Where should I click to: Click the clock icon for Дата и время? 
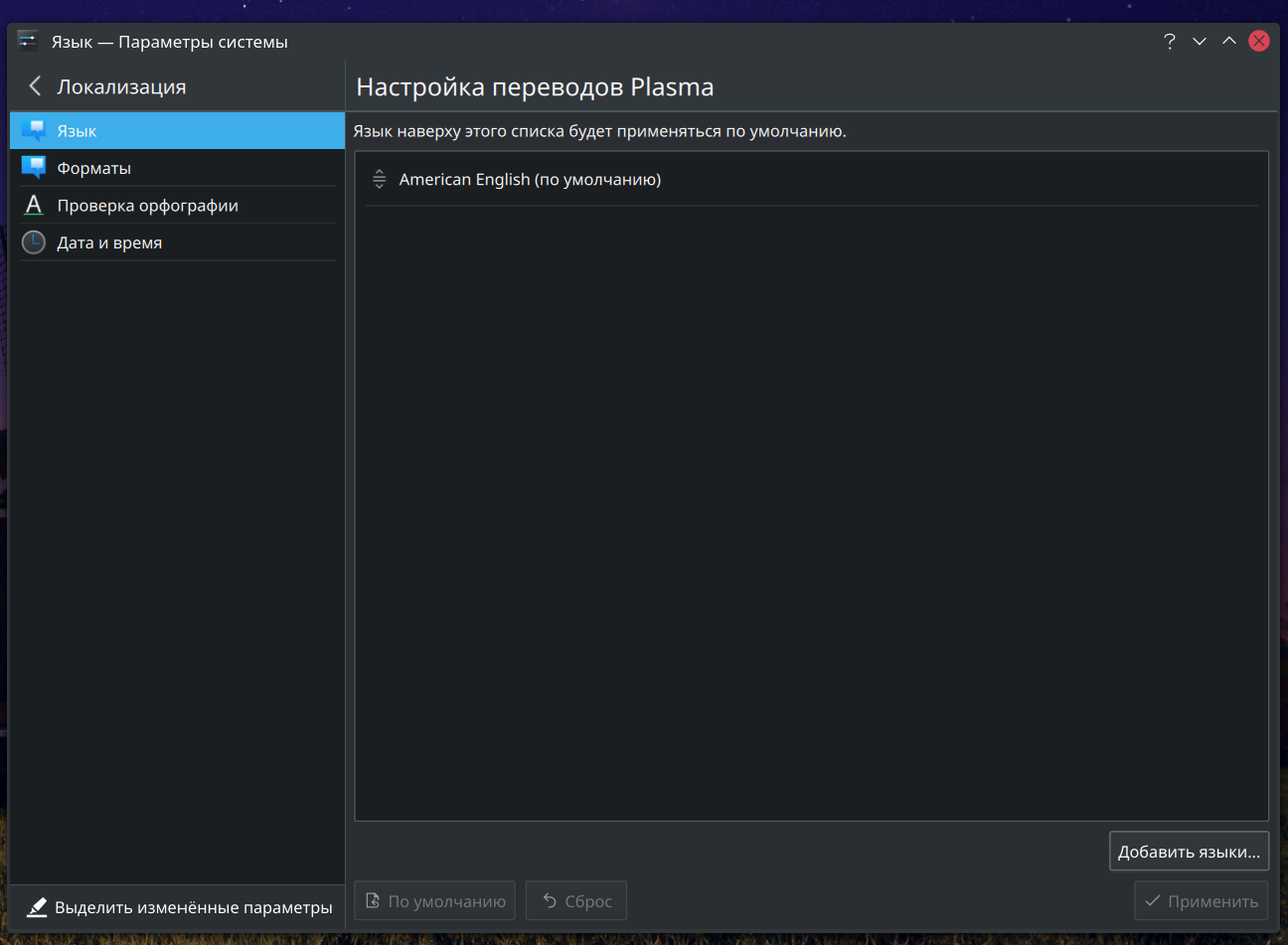(34, 242)
